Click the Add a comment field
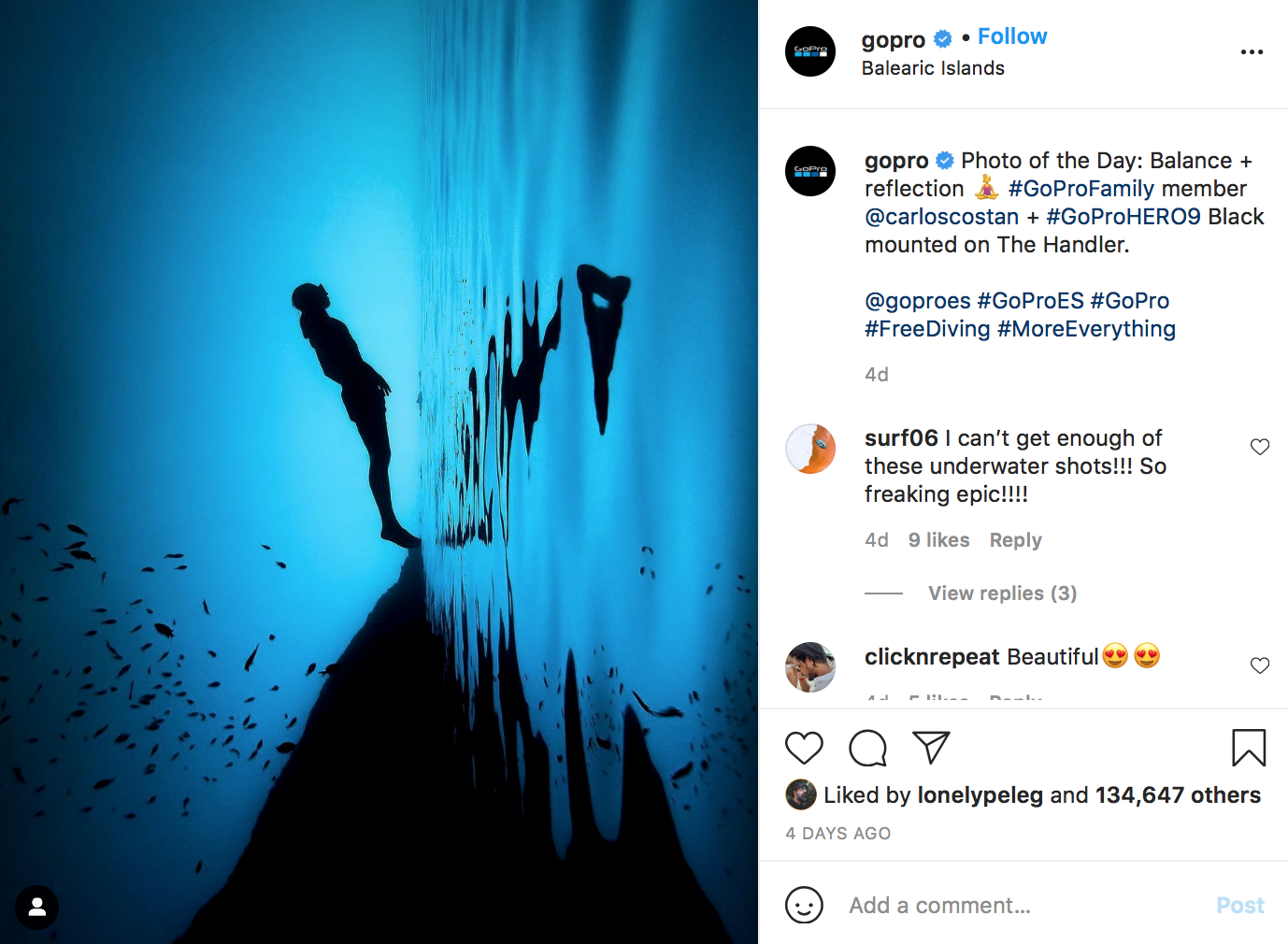The height and width of the screenshot is (944, 1288). (x=1023, y=905)
